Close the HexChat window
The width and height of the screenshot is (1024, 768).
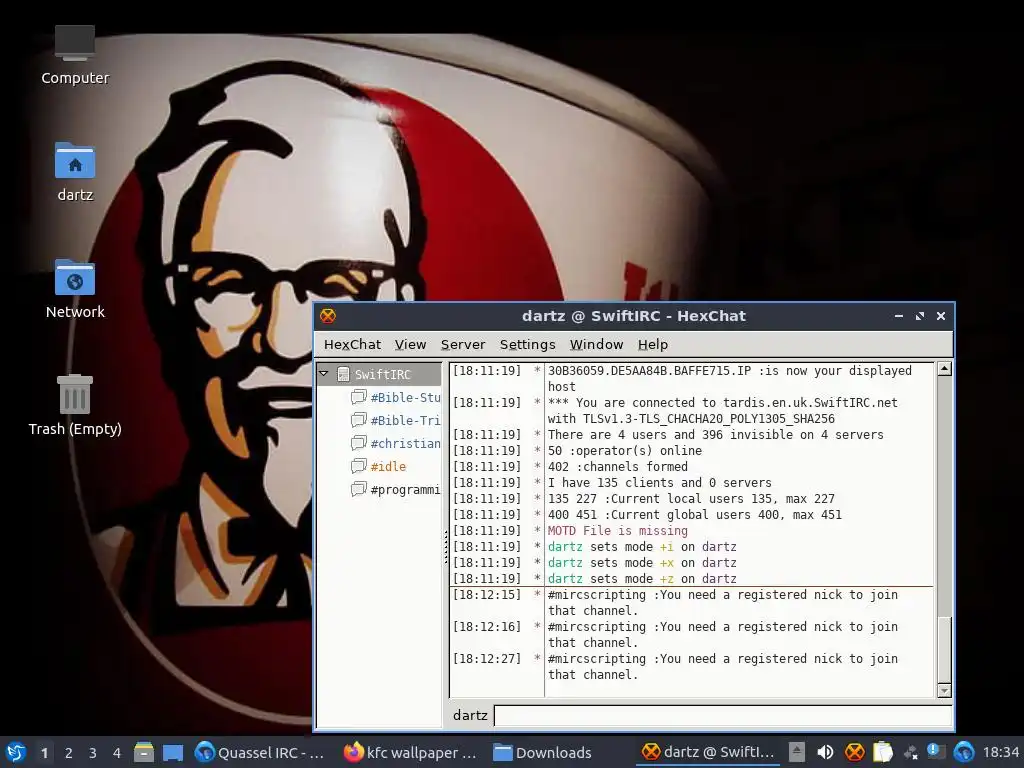(x=940, y=316)
